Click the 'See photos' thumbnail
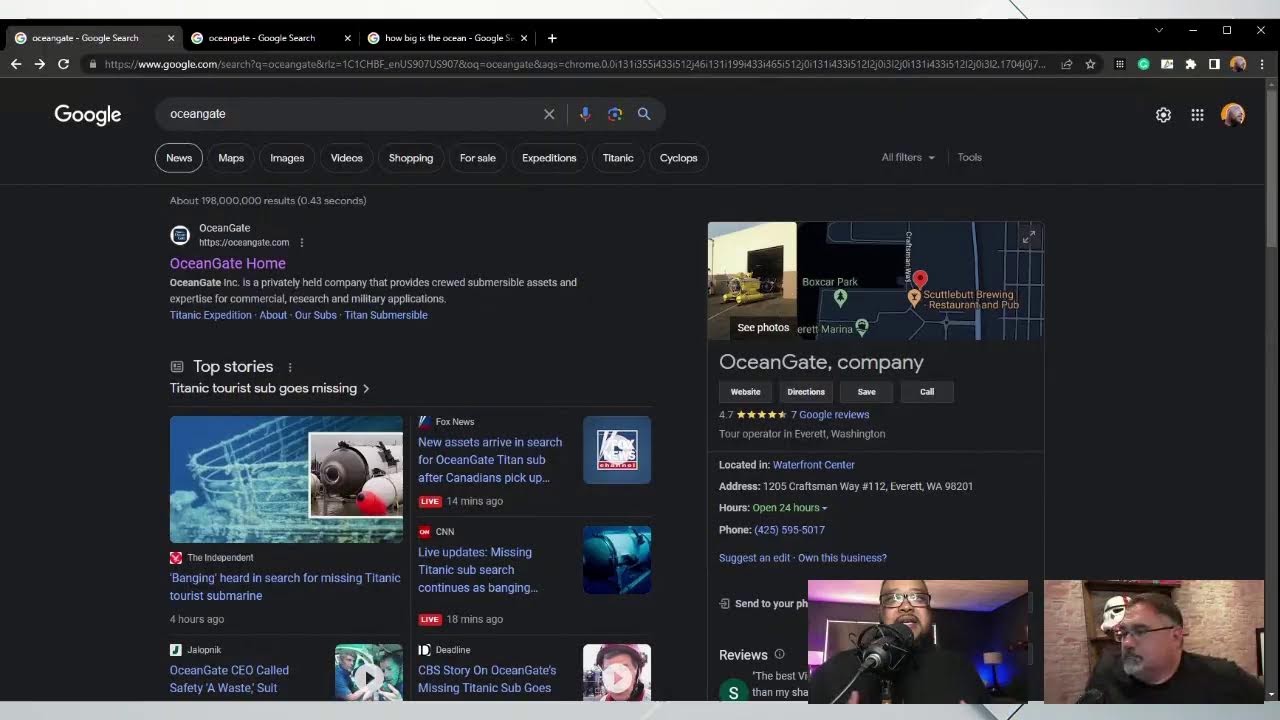Screen dimensions: 1280x720 click(753, 281)
